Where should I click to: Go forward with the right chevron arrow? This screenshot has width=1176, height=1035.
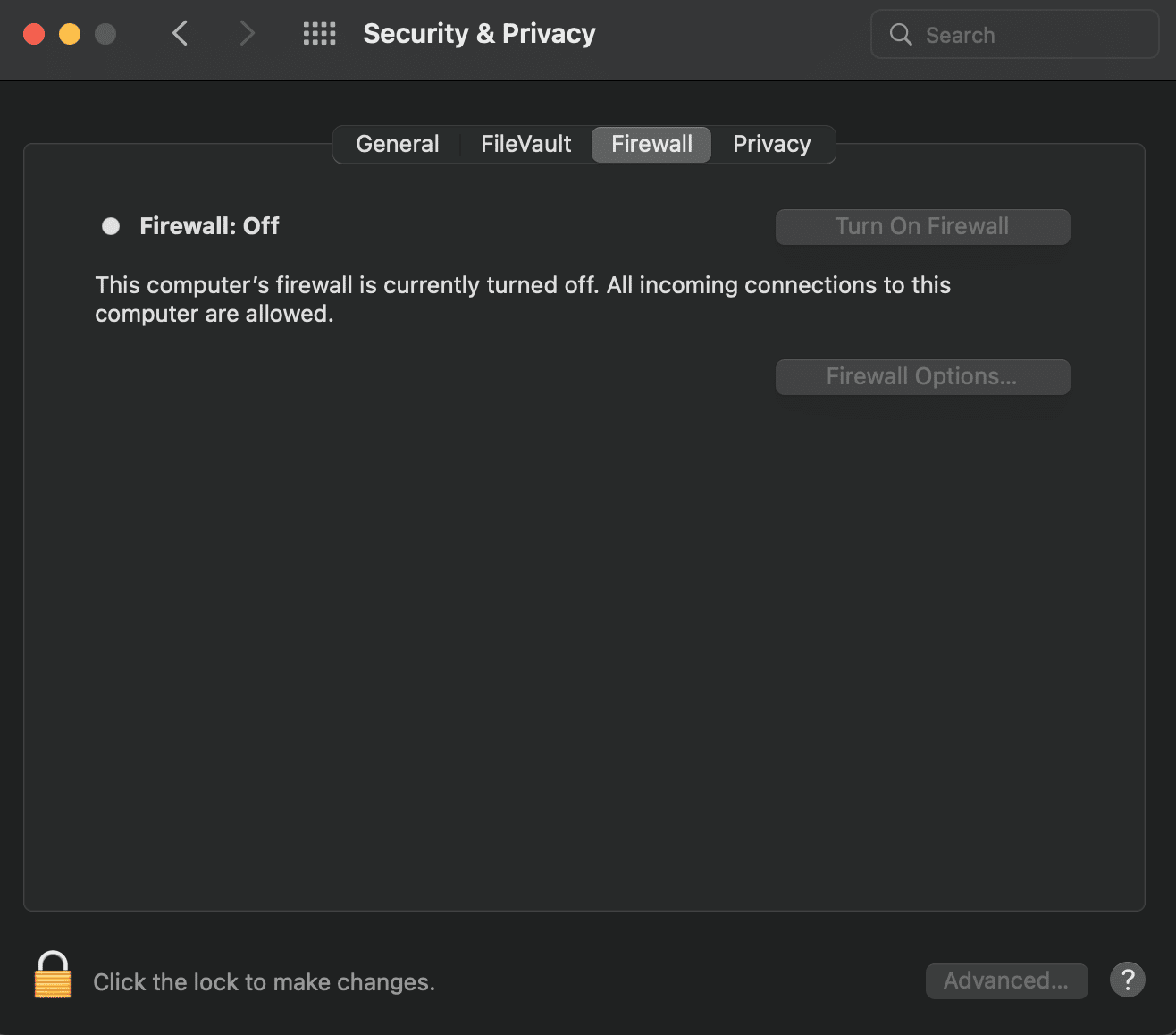[248, 34]
